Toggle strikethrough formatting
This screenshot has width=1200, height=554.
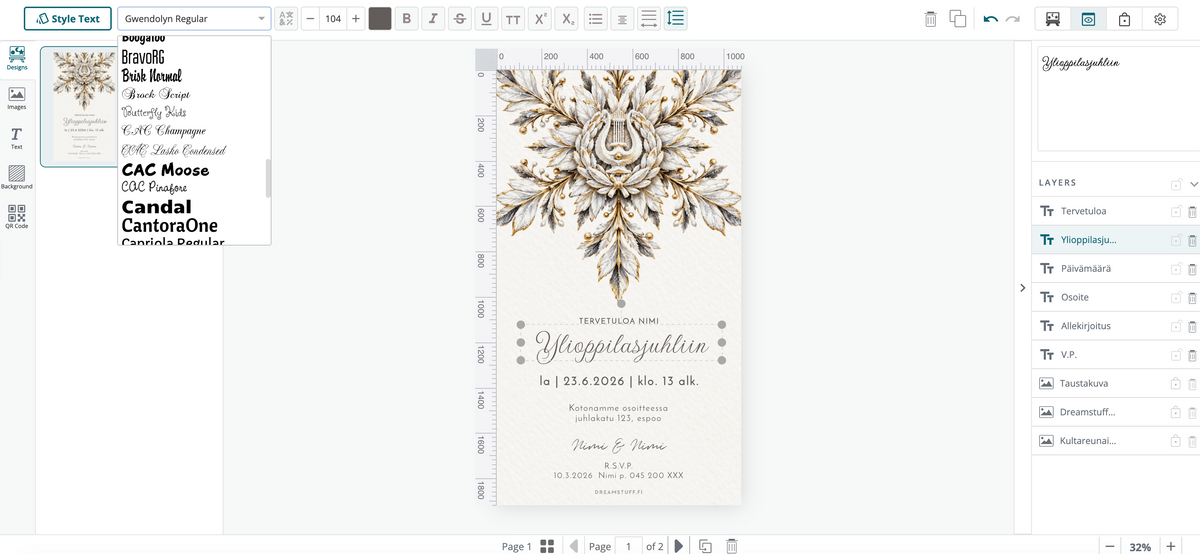point(459,19)
